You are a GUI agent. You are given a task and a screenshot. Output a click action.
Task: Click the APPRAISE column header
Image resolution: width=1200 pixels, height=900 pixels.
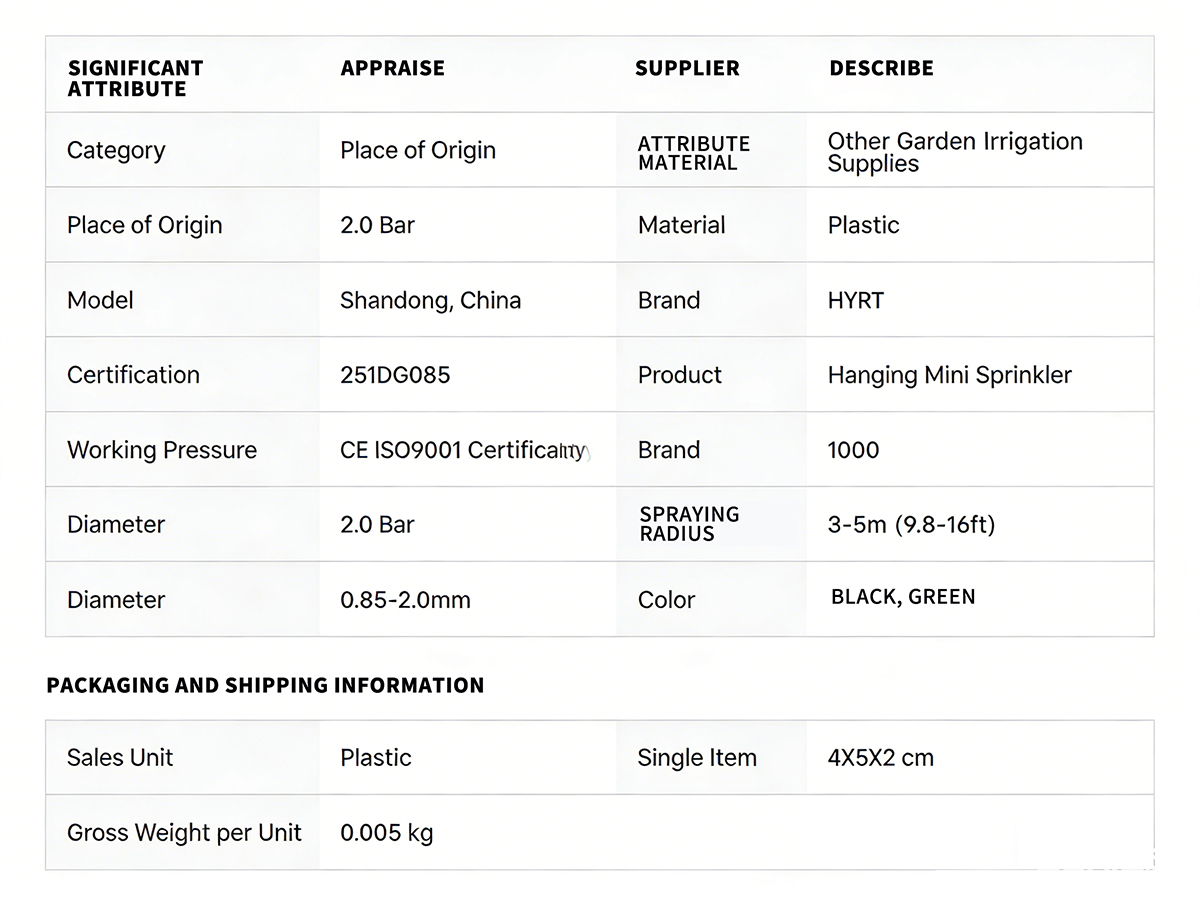coord(392,68)
